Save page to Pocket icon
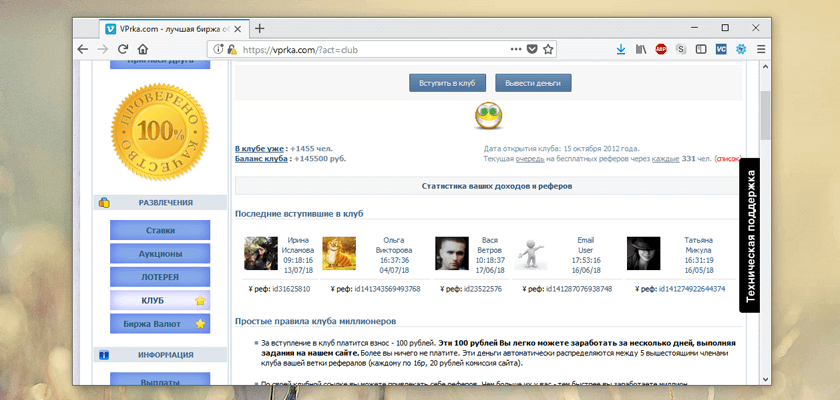Viewport: 840px width, 400px height. coord(532,49)
